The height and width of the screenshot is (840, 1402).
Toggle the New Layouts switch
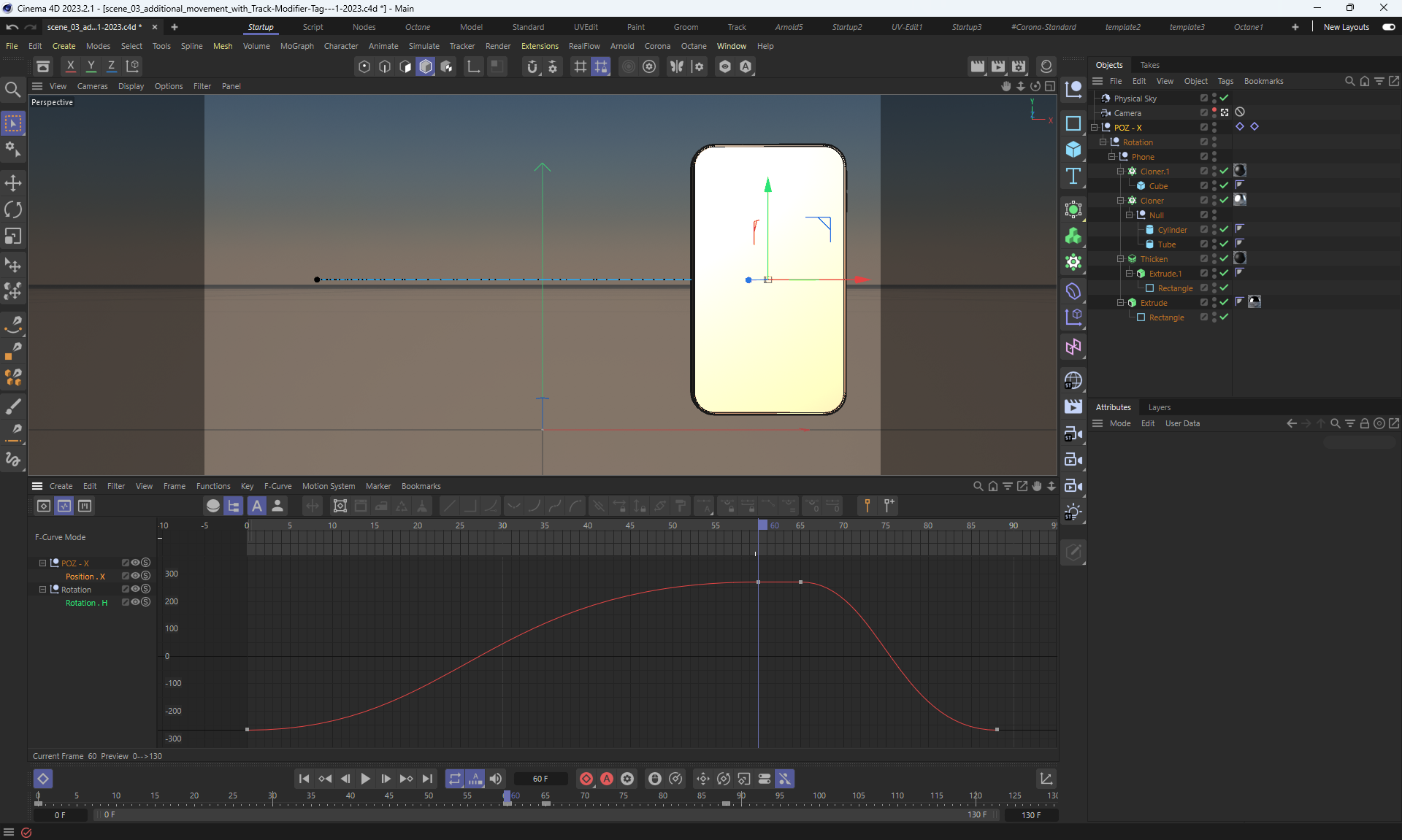(1388, 27)
